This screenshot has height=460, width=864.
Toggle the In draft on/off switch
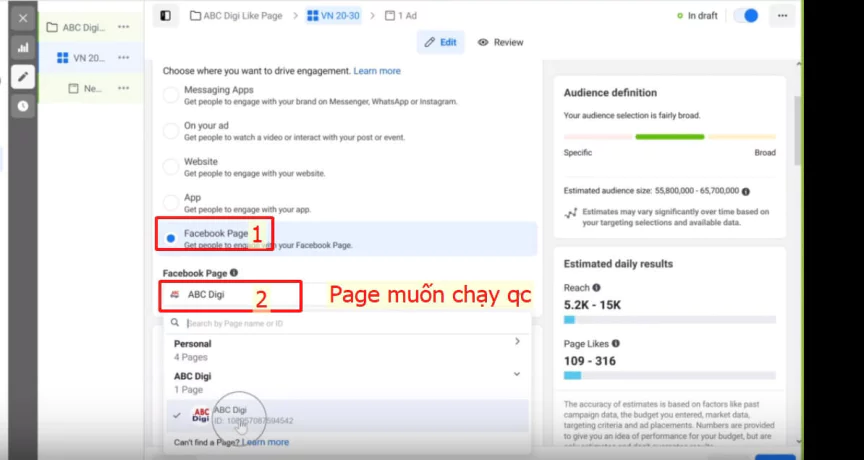[x=746, y=16]
